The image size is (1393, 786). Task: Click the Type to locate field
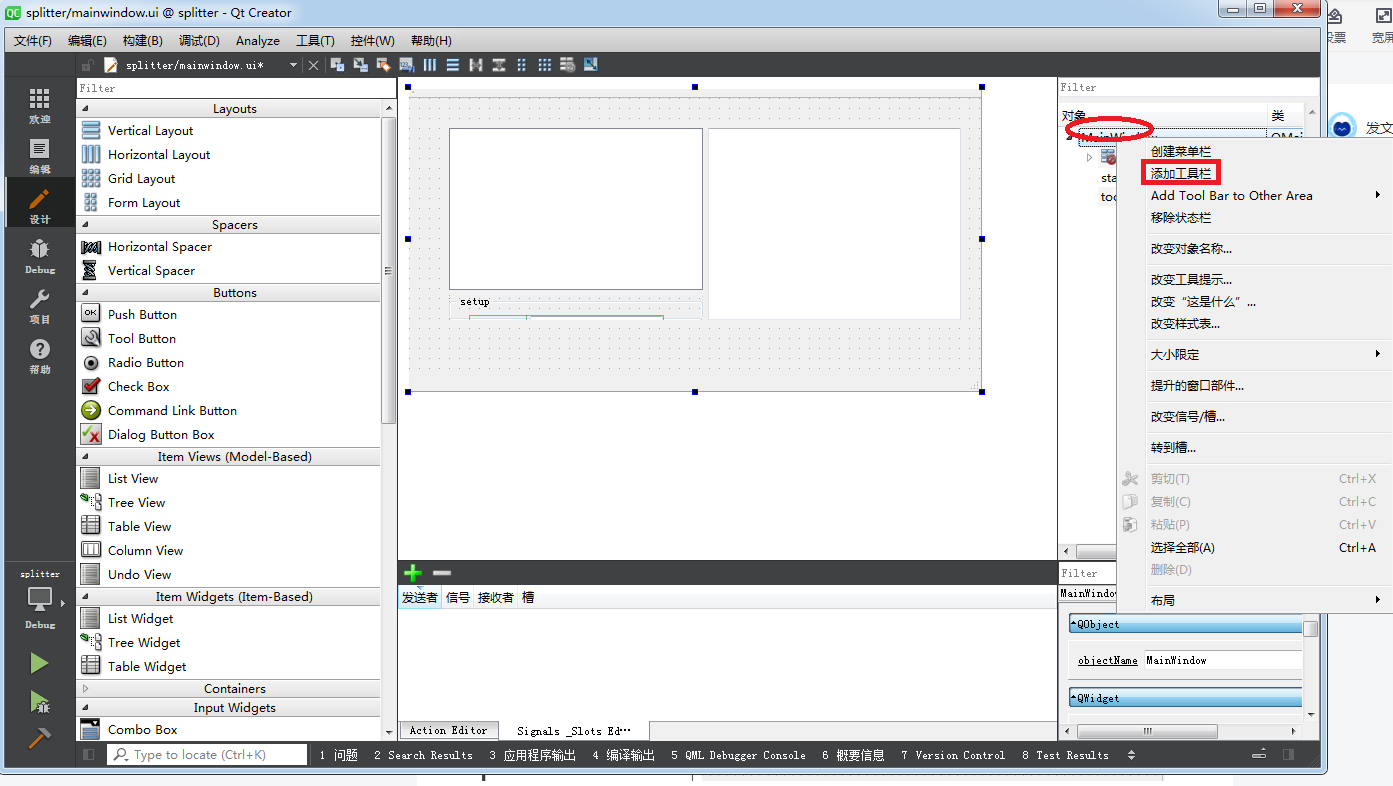[x=207, y=755]
